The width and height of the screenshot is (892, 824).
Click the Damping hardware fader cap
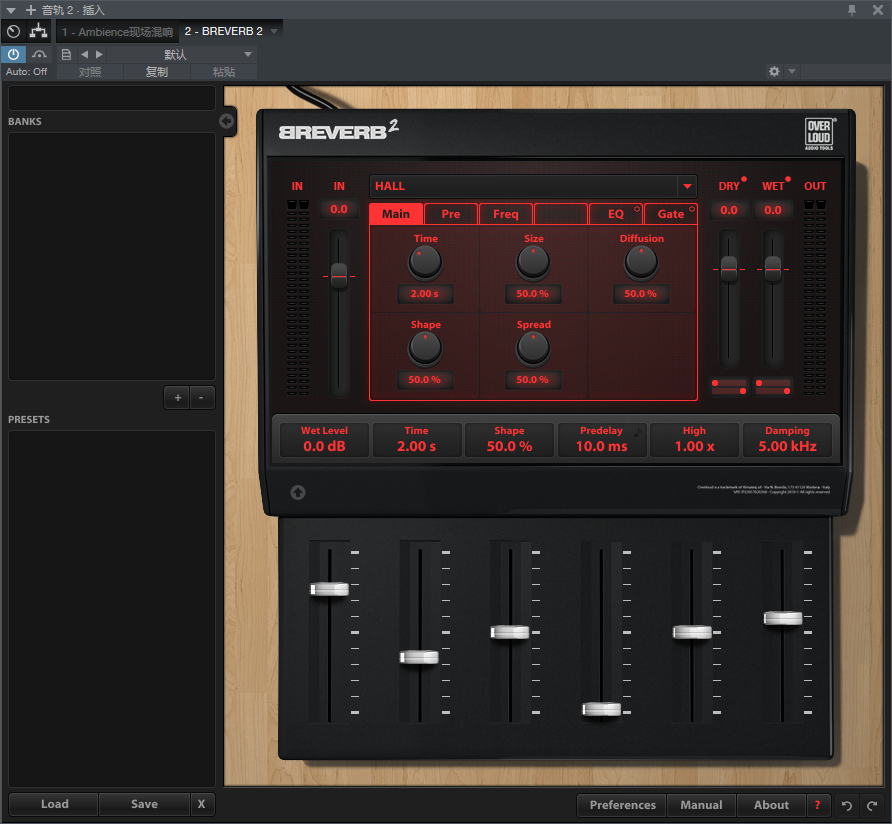(783, 618)
